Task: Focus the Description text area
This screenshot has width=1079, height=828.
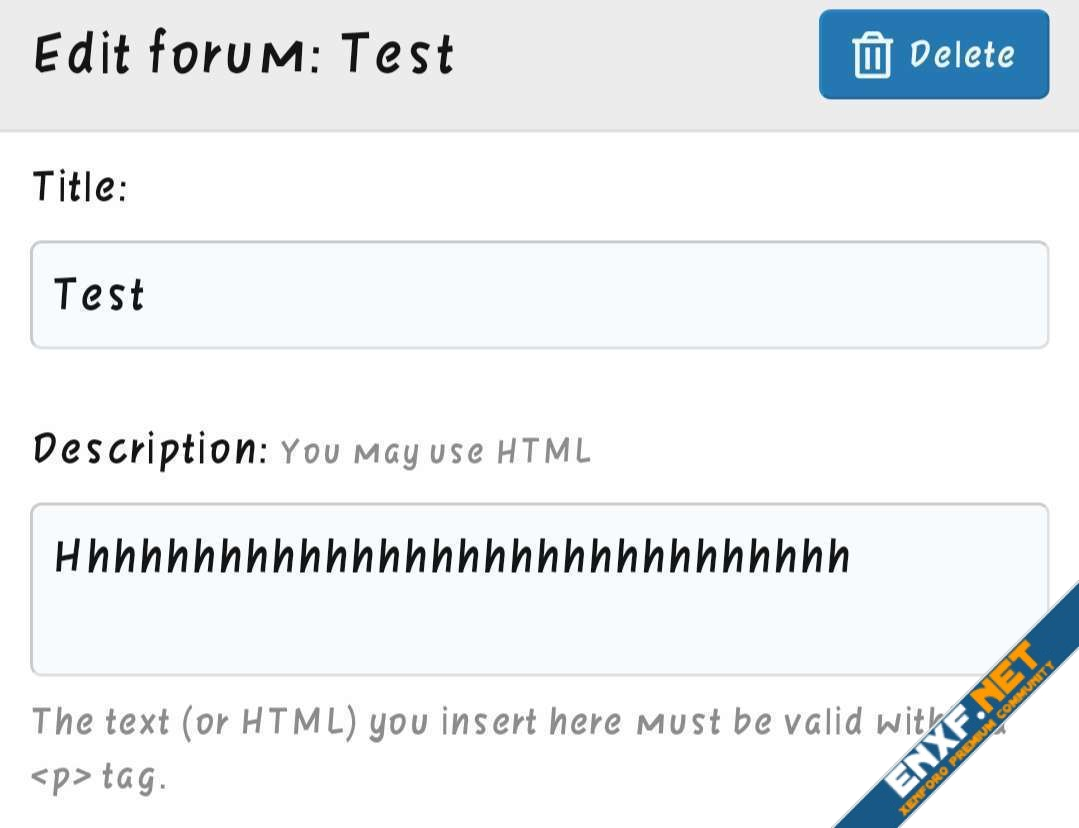Action: tap(540, 589)
